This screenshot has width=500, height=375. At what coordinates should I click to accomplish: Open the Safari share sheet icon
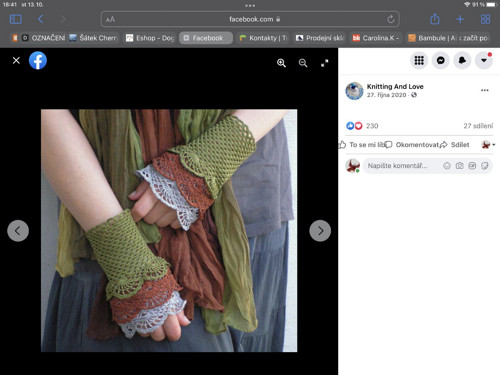point(435,19)
